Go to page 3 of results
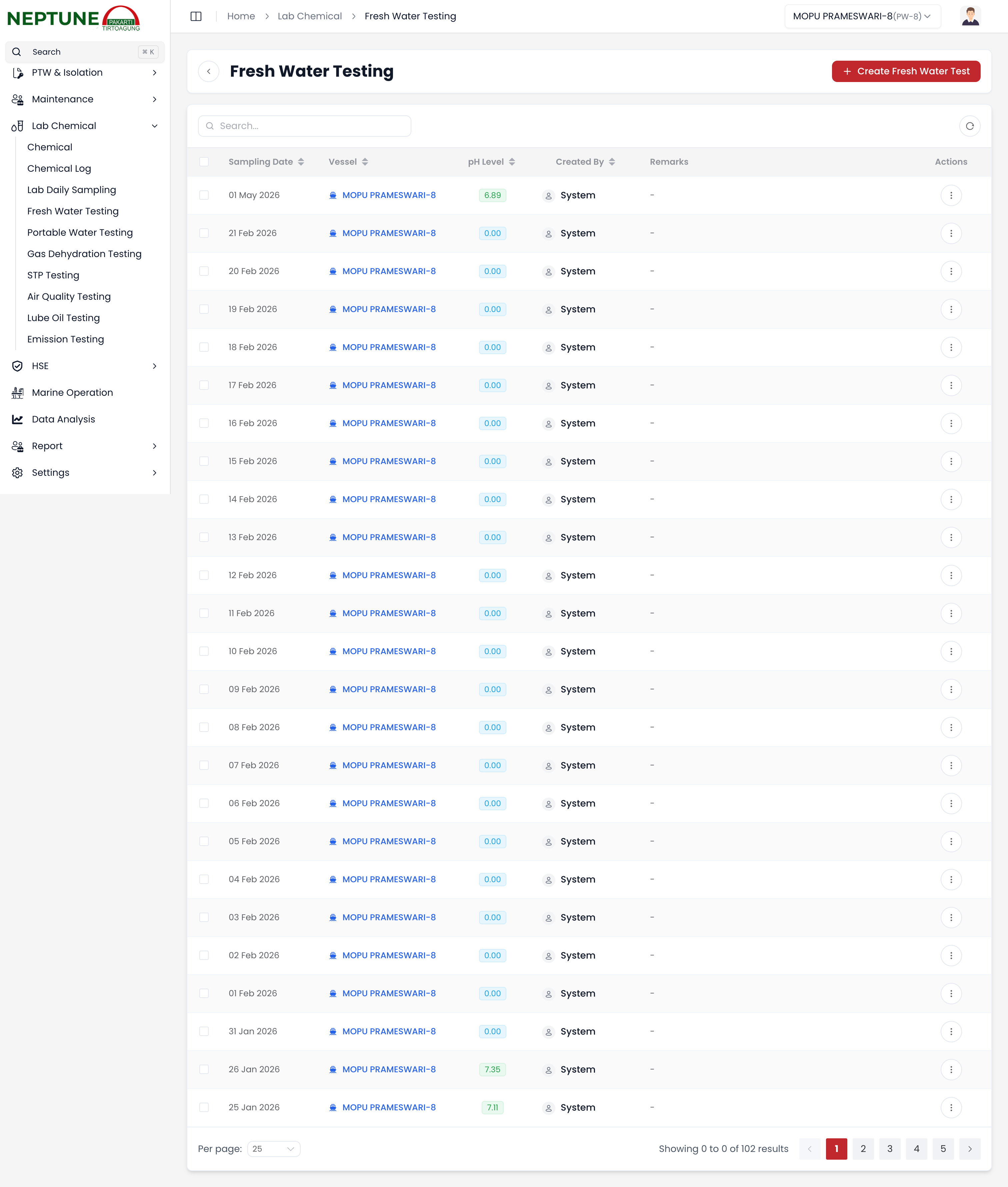This screenshot has width=1008, height=1187. (x=889, y=1149)
